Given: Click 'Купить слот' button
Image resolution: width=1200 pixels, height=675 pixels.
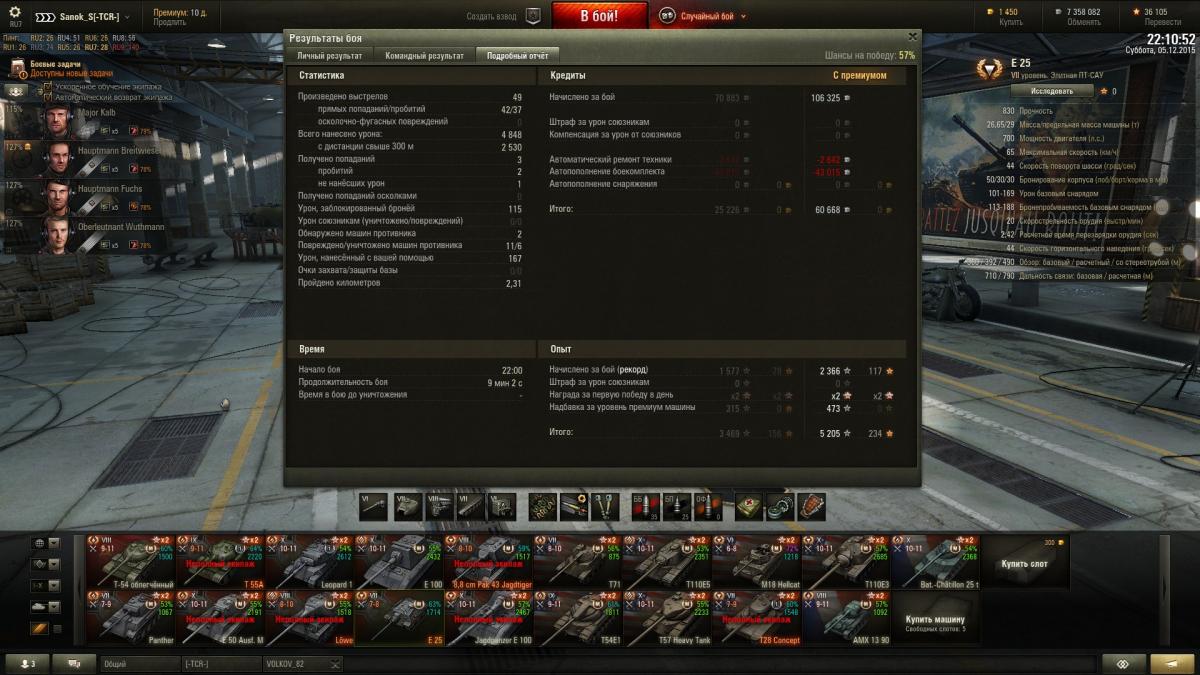Looking at the screenshot, I should [x=1026, y=562].
